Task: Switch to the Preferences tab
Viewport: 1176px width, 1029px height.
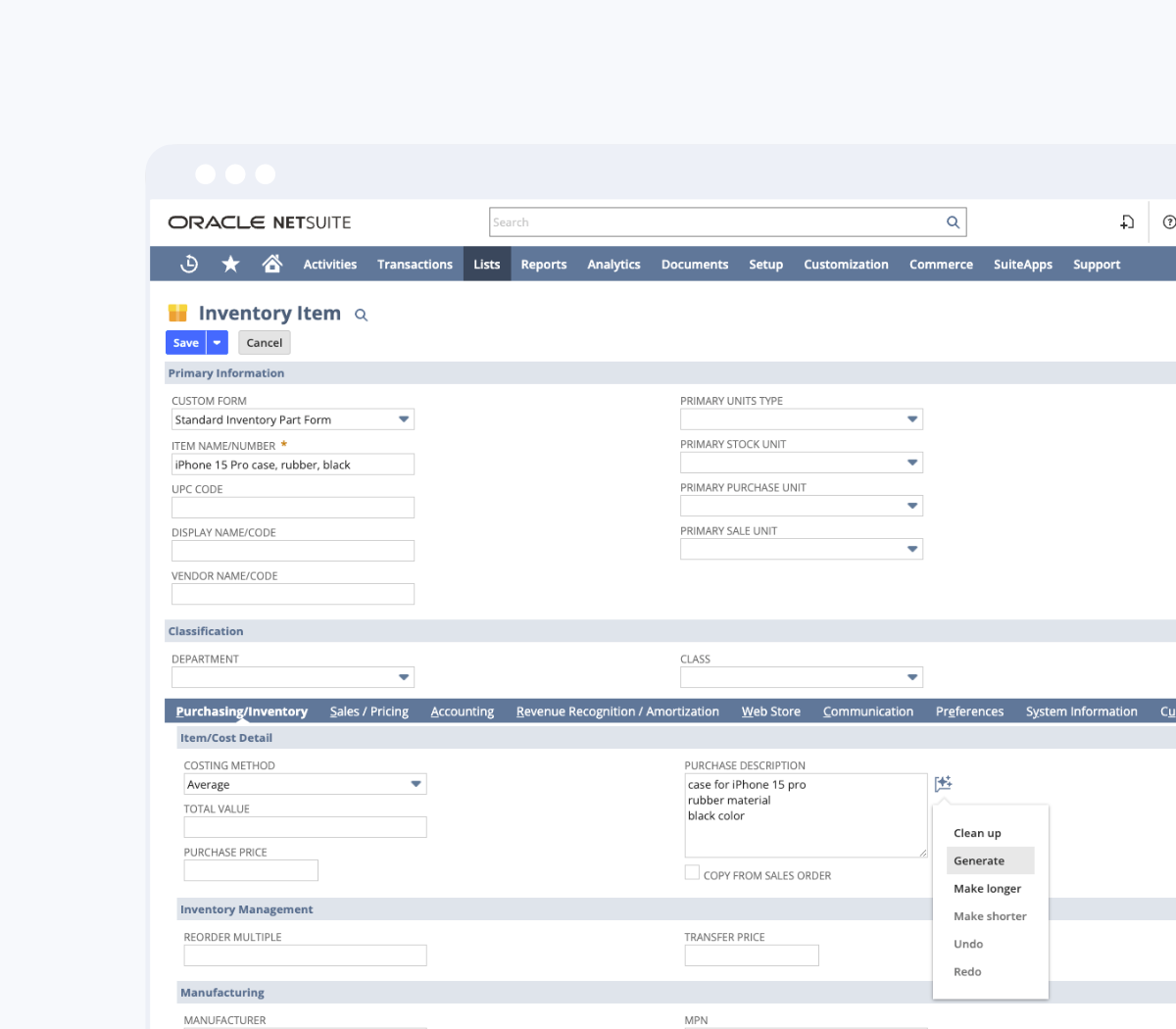Action: 969,711
